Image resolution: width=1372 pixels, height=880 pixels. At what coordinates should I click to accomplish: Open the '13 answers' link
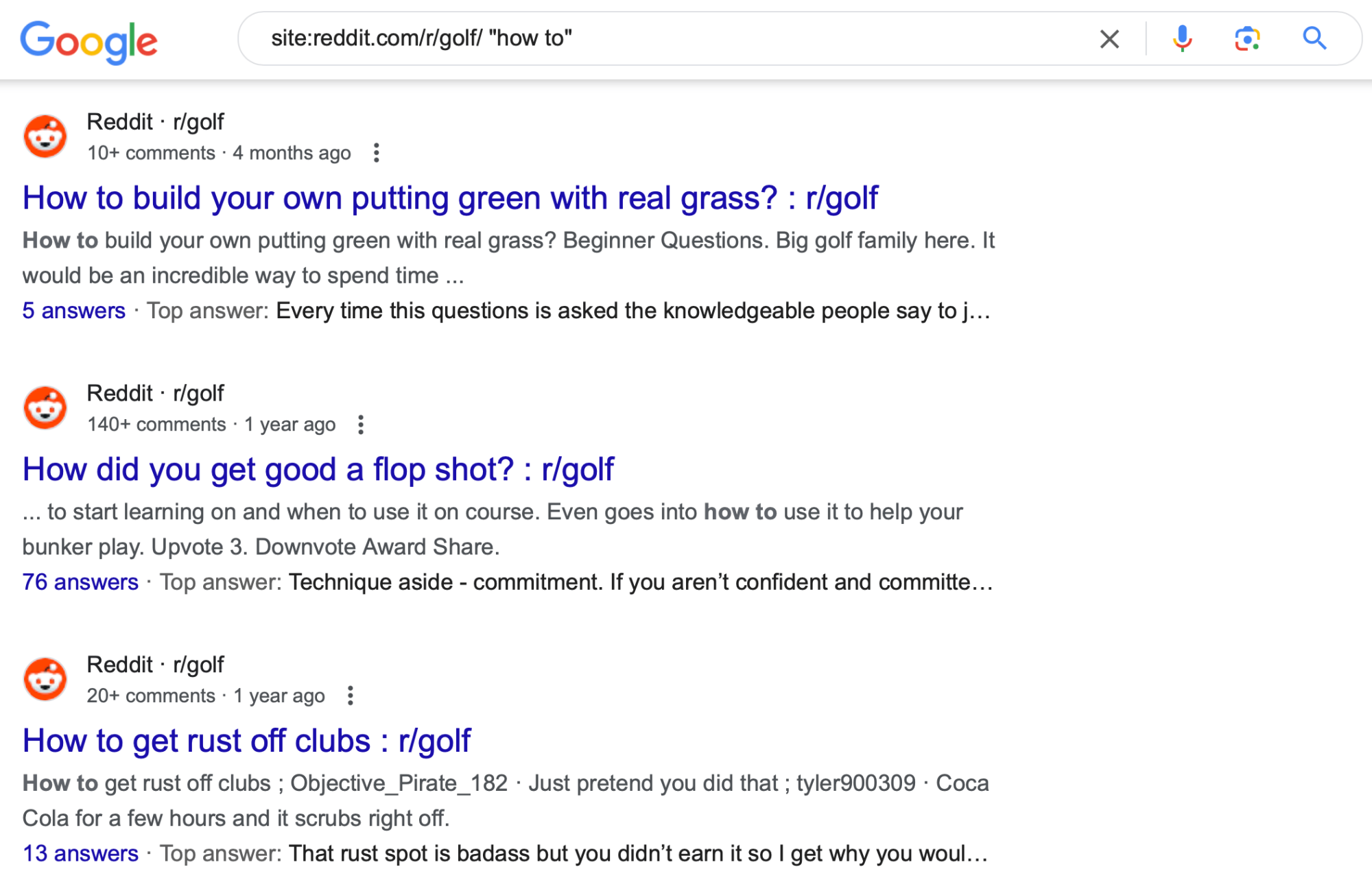[80, 854]
